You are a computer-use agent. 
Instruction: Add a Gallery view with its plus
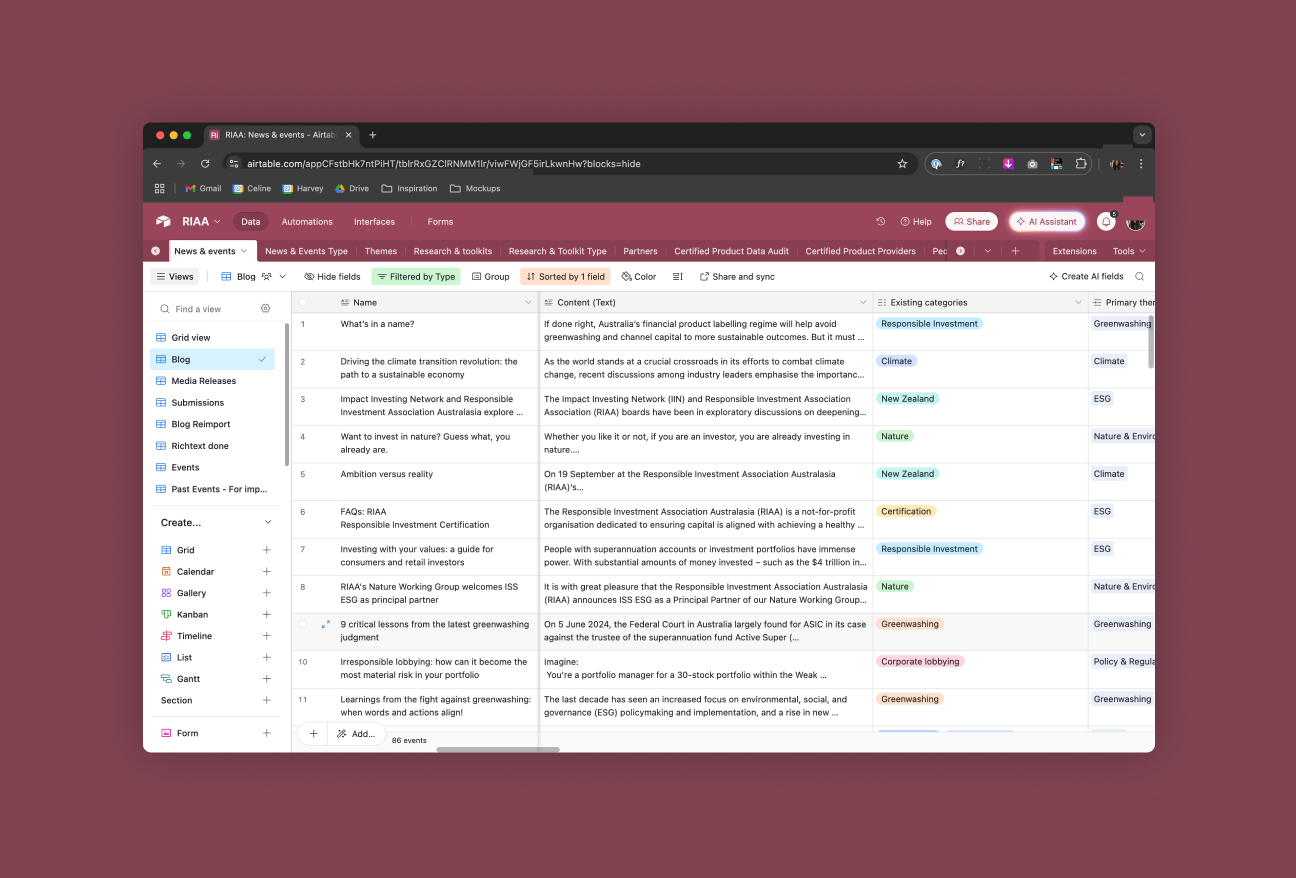(x=266, y=593)
